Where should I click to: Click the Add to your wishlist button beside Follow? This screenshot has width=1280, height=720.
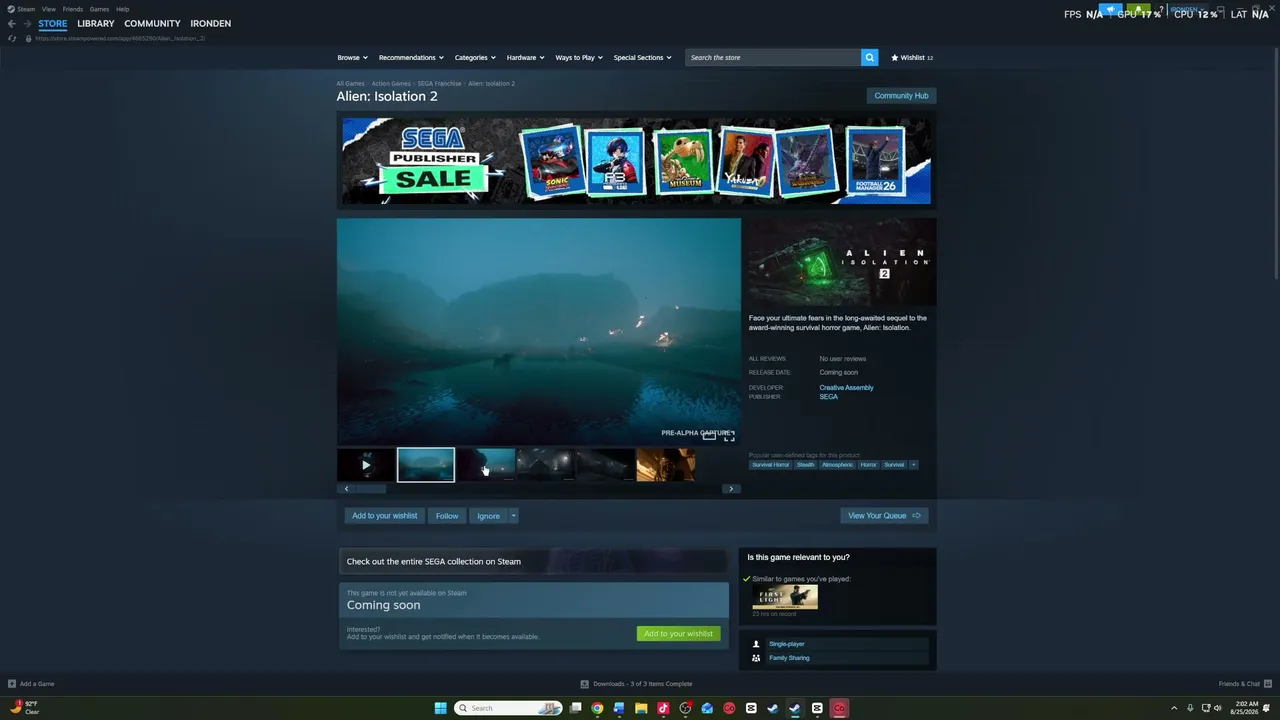pos(385,516)
